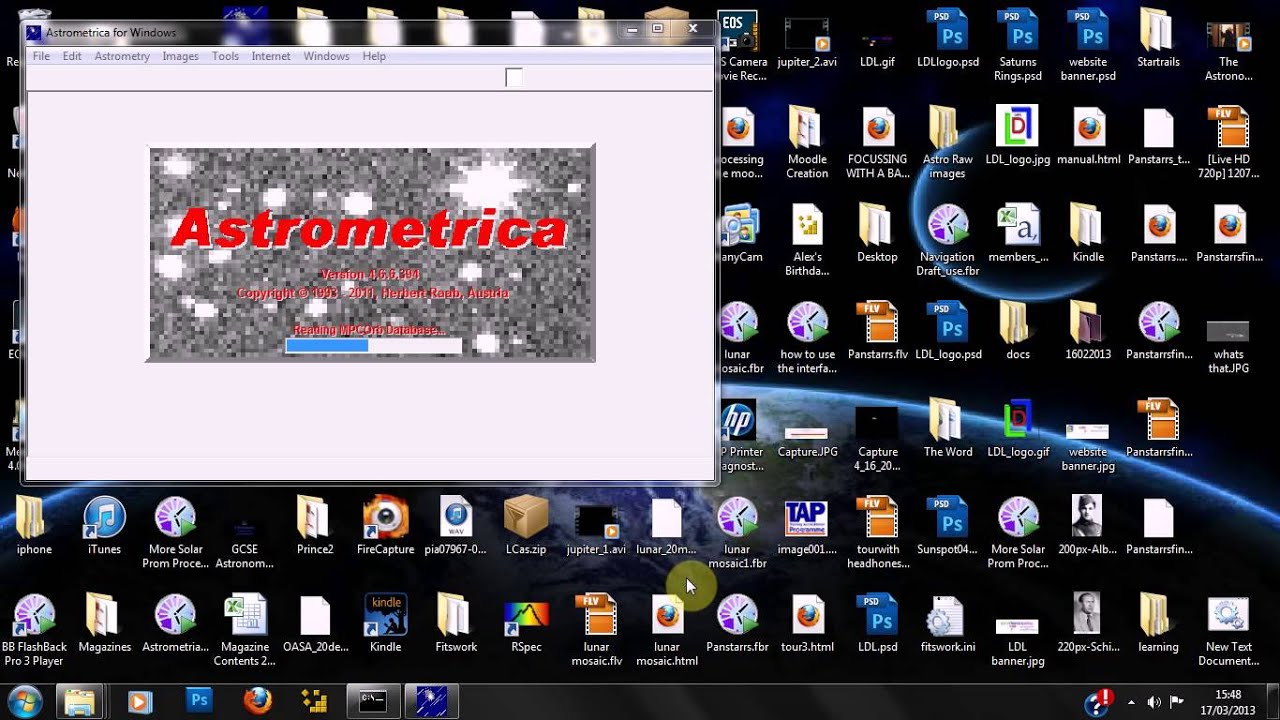The image size is (1280, 720).
Task: Open lunar mosaic.html file
Action: pyautogui.click(x=667, y=631)
